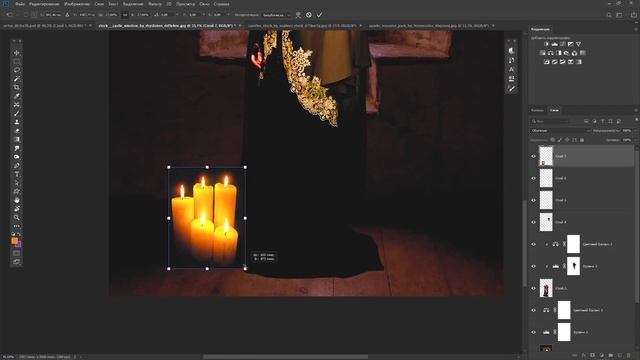Open the Изображение menu
This screenshot has height=360, width=640.
pos(77,4)
